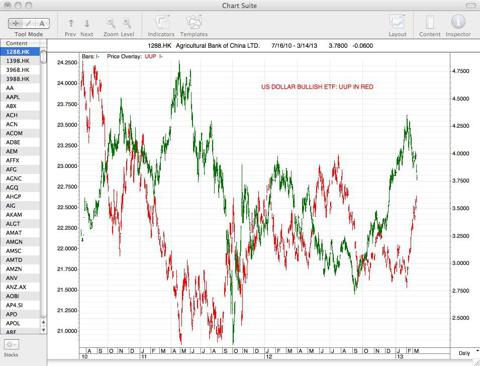The height and width of the screenshot is (366, 480).
Task: Click the UUP price overlay label
Action: click(150, 56)
